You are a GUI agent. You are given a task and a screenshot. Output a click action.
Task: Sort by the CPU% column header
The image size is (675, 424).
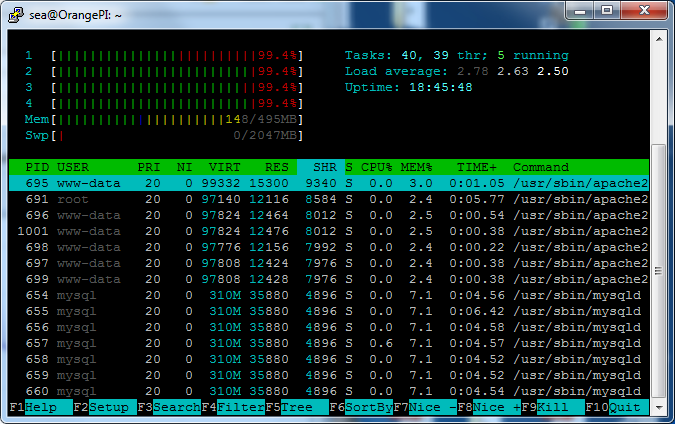tap(377, 167)
